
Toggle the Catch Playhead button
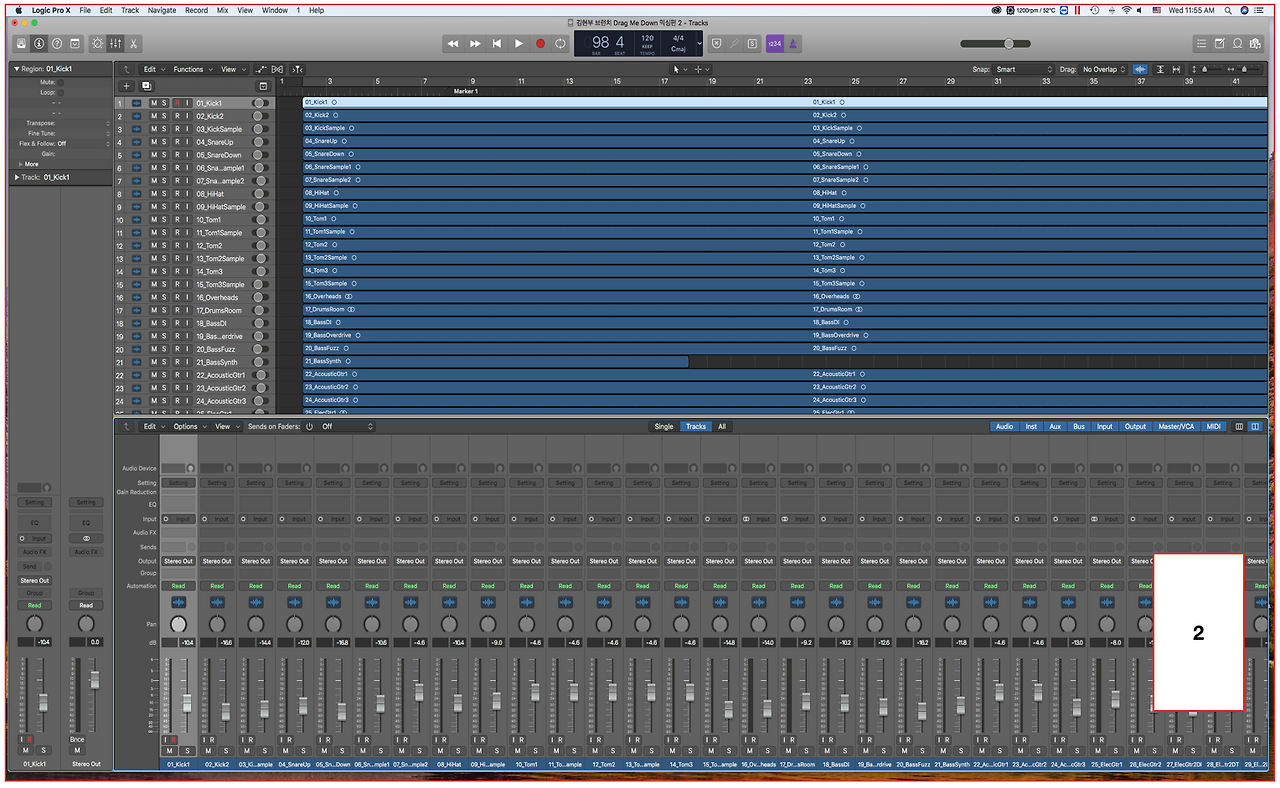[297, 69]
